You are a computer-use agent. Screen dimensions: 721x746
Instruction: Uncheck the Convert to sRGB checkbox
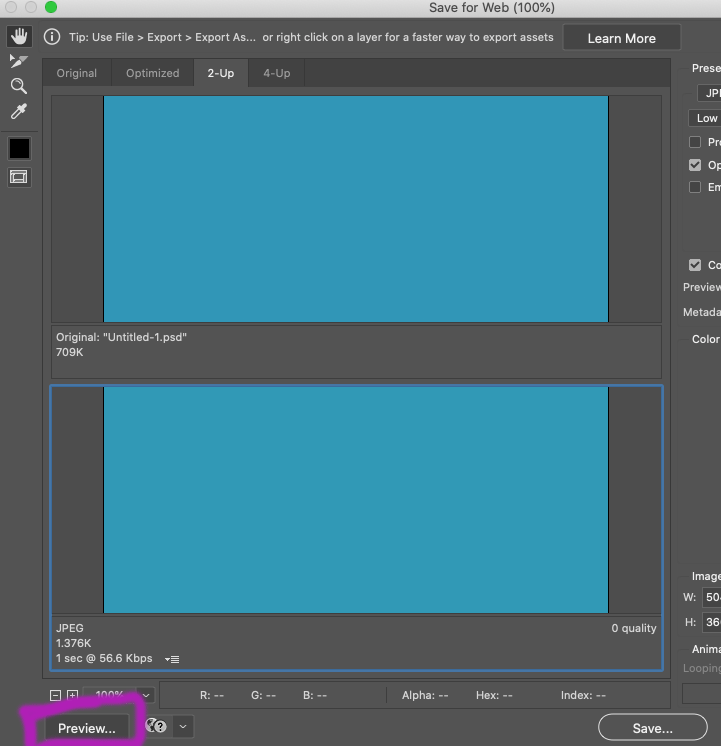[695, 265]
